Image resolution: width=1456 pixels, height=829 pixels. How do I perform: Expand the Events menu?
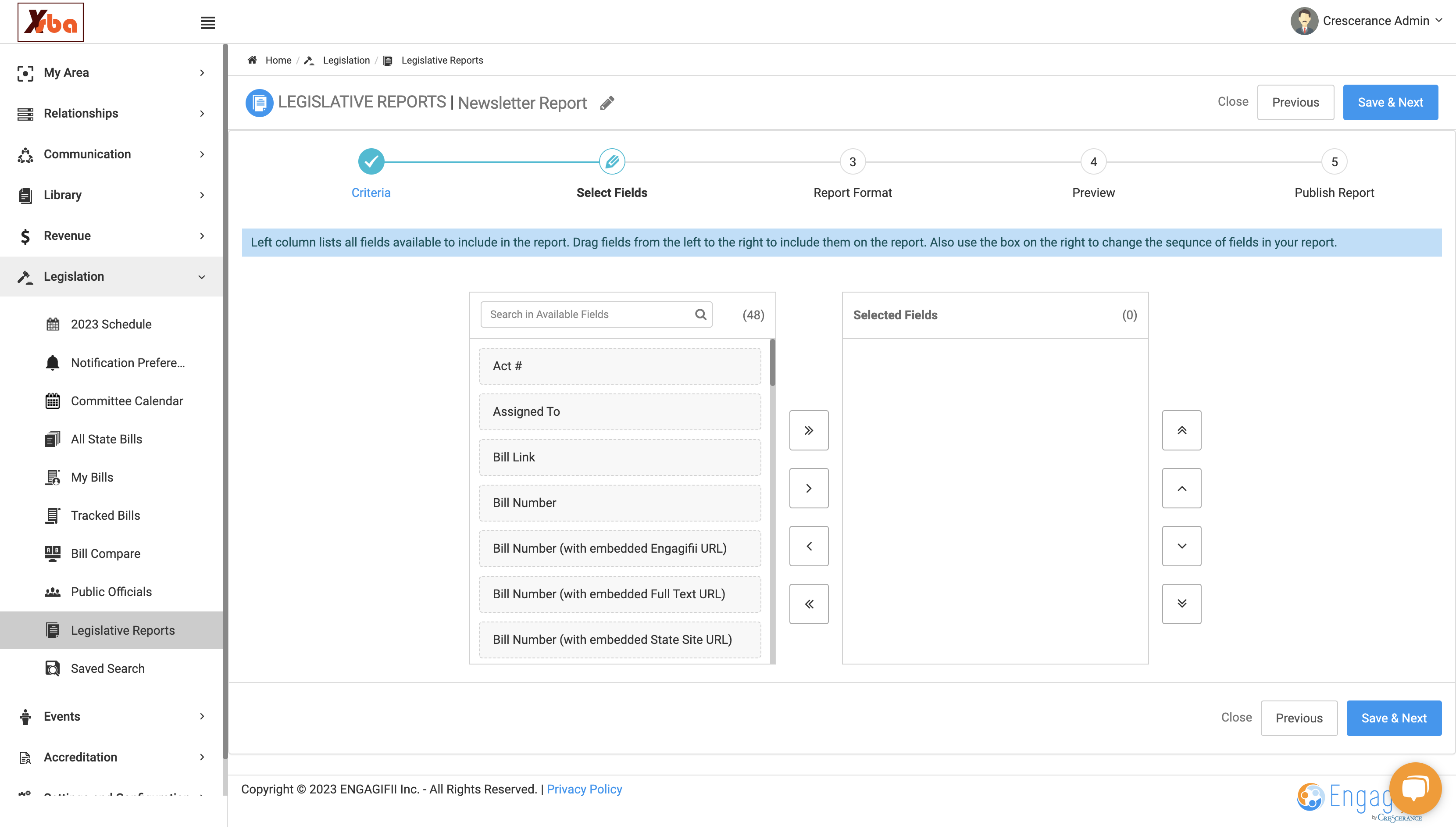111,716
